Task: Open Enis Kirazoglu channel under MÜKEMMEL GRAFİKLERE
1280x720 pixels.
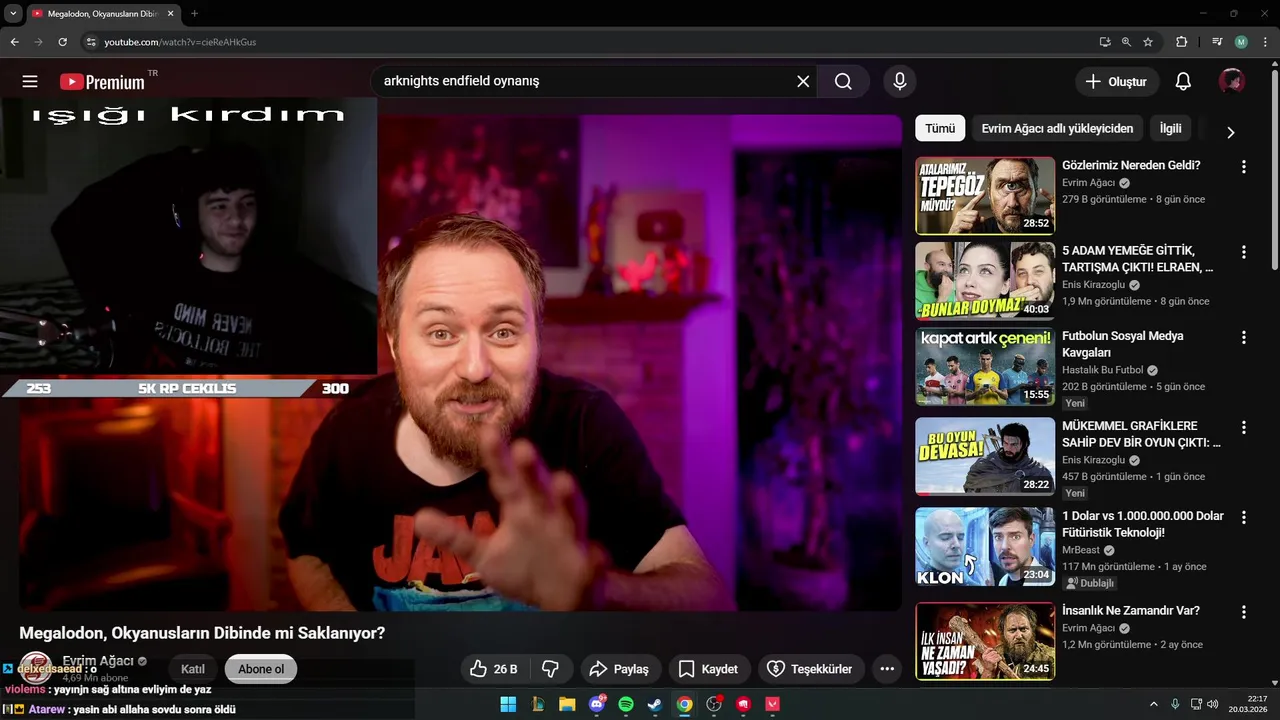Action: [x=1095, y=460]
